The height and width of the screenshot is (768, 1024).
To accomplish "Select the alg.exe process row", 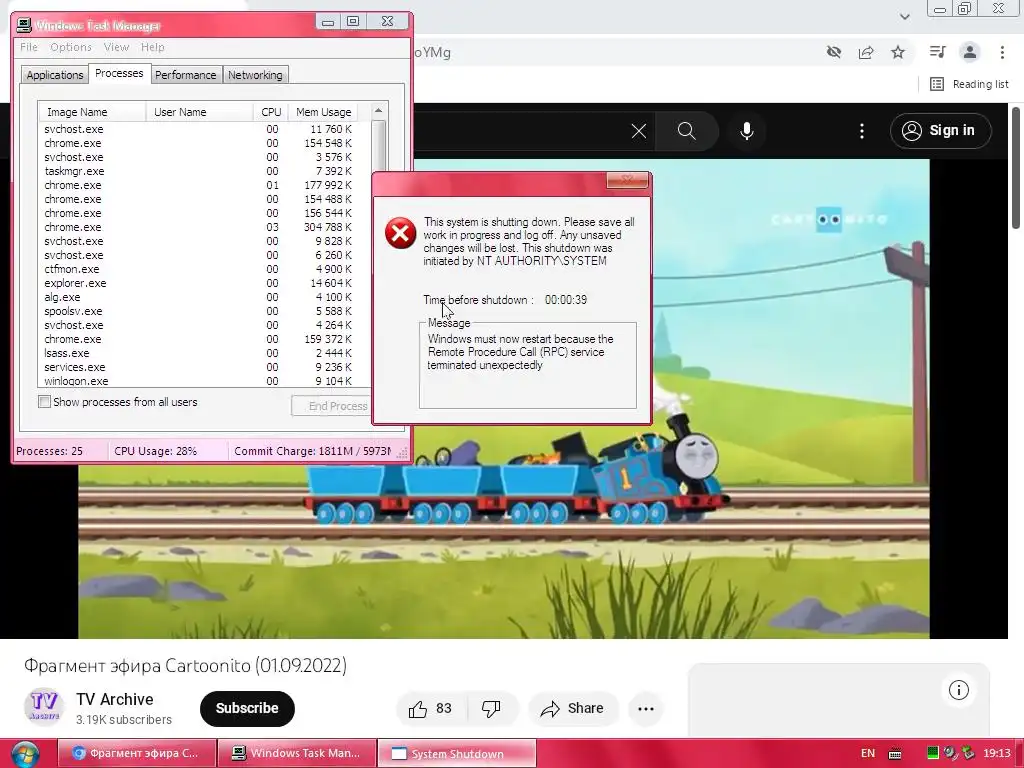I will [x=204, y=297].
